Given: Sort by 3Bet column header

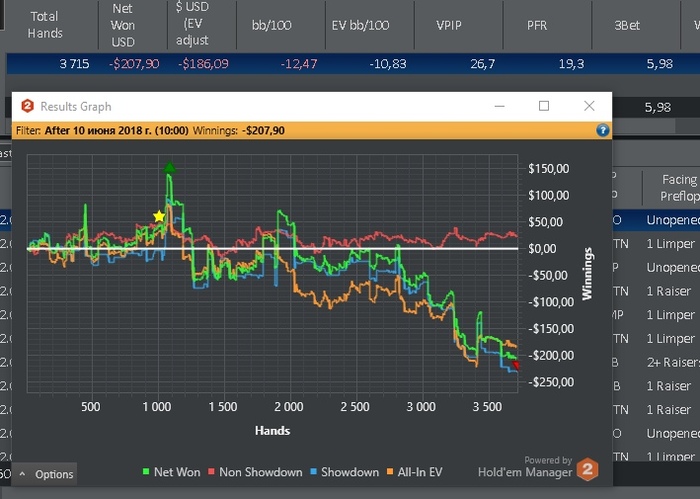Looking at the screenshot, I should (x=627, y=25).
